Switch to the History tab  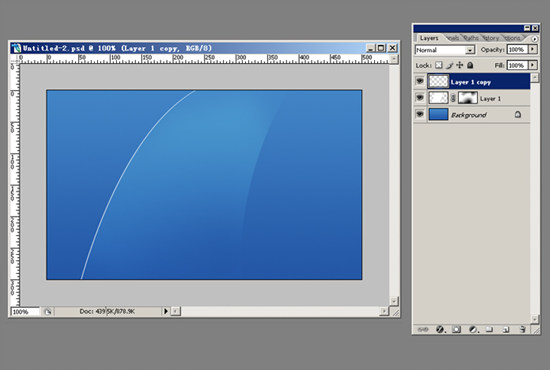coord(490,38)
